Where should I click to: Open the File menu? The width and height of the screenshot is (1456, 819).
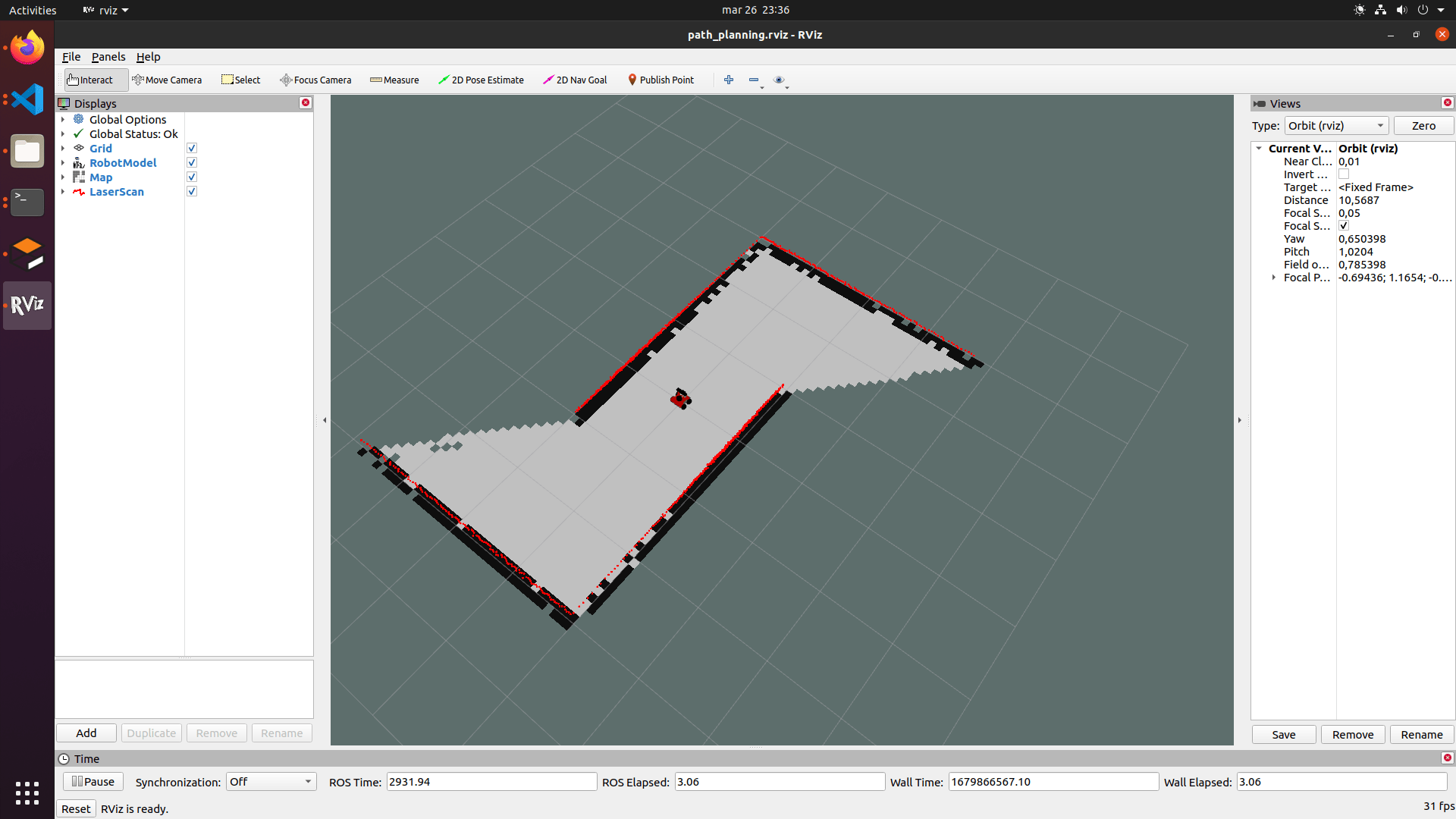pos(71,57)
